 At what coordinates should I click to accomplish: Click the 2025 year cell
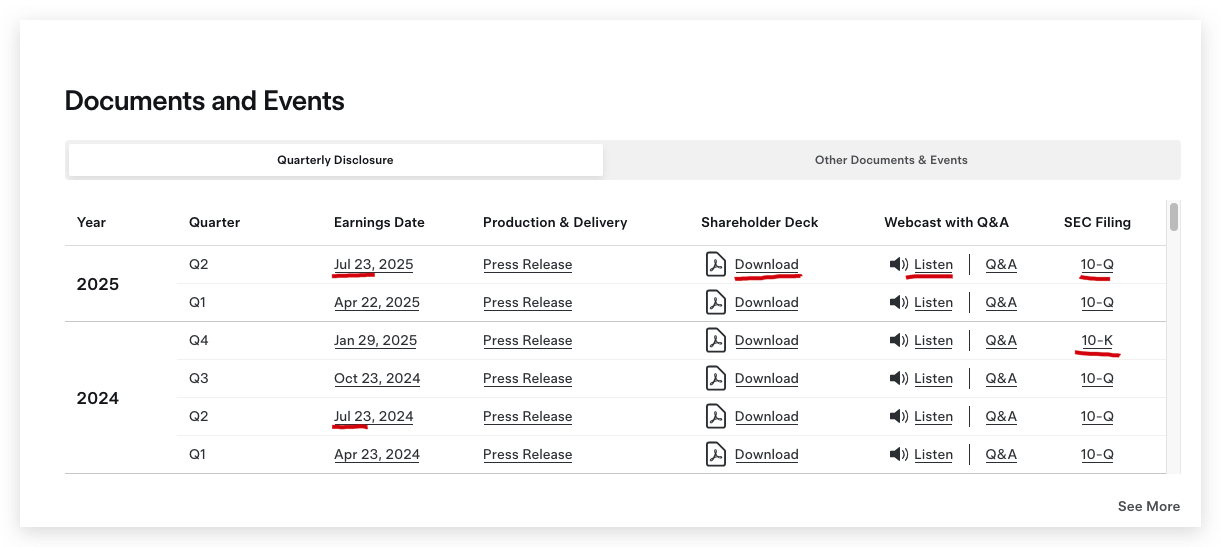[x=98, y=284]
